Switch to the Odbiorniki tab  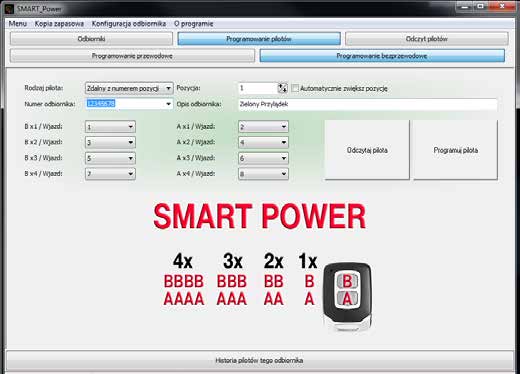click(91, 39)
